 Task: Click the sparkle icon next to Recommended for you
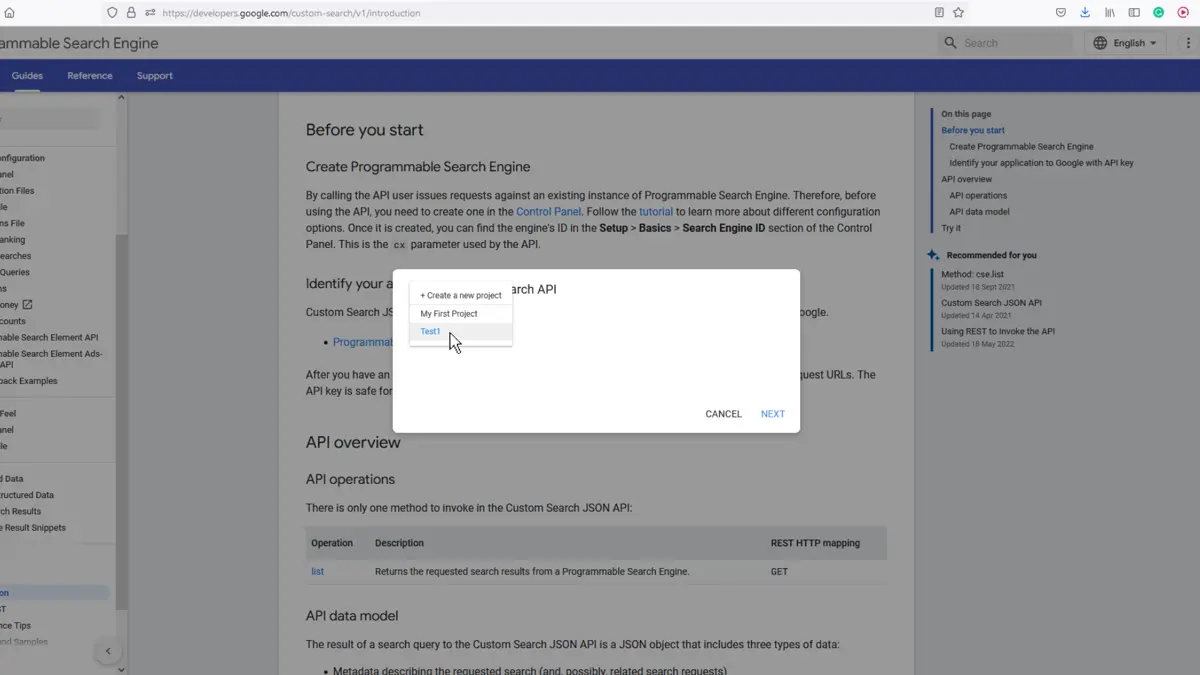pos(933,255)
